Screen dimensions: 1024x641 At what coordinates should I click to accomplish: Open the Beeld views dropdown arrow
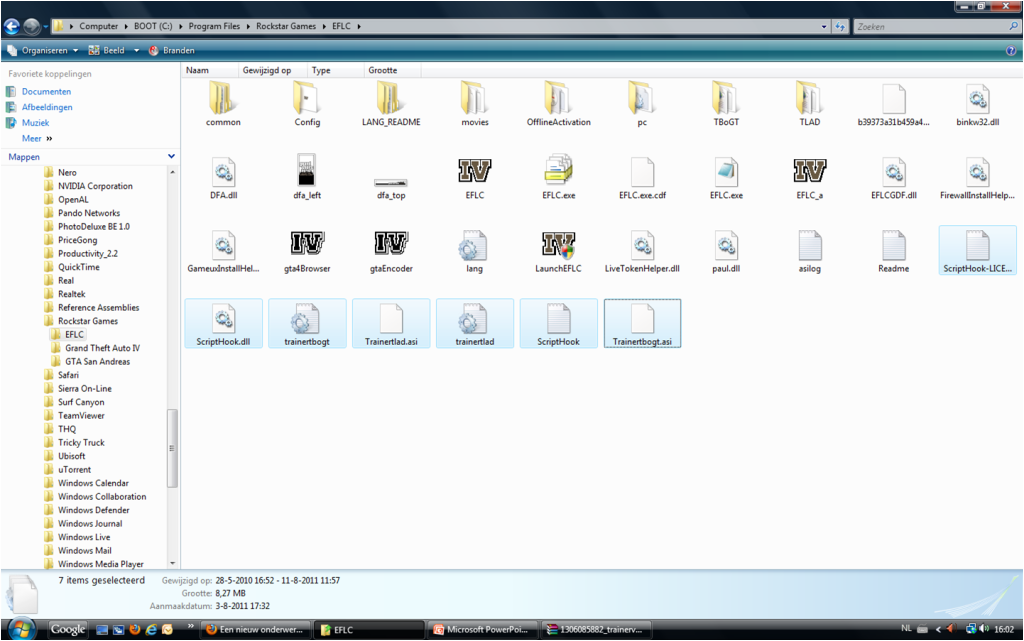(136, 50)
